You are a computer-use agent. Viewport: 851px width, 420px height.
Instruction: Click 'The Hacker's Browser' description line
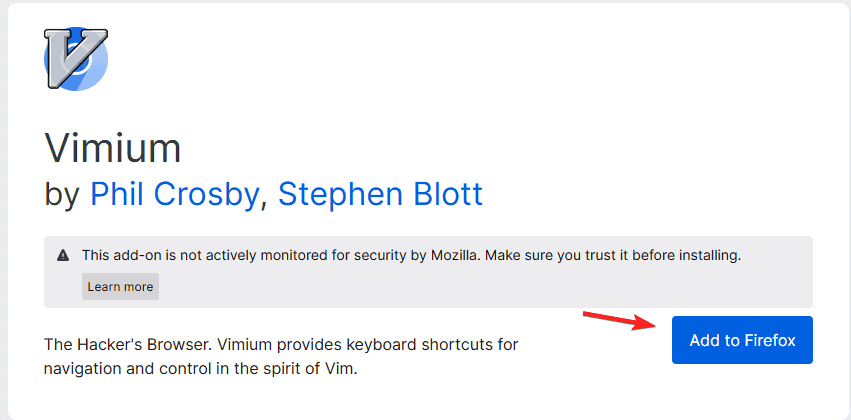tap(281, 343)
